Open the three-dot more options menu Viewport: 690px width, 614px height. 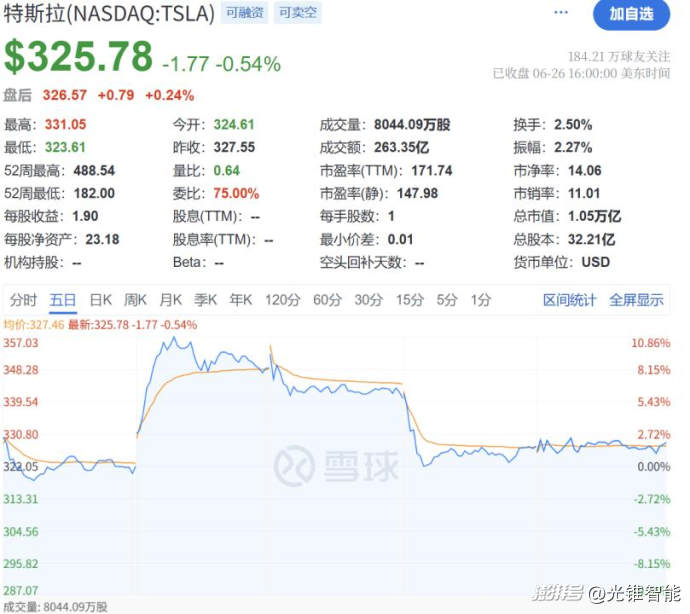(x=561, y=12)
